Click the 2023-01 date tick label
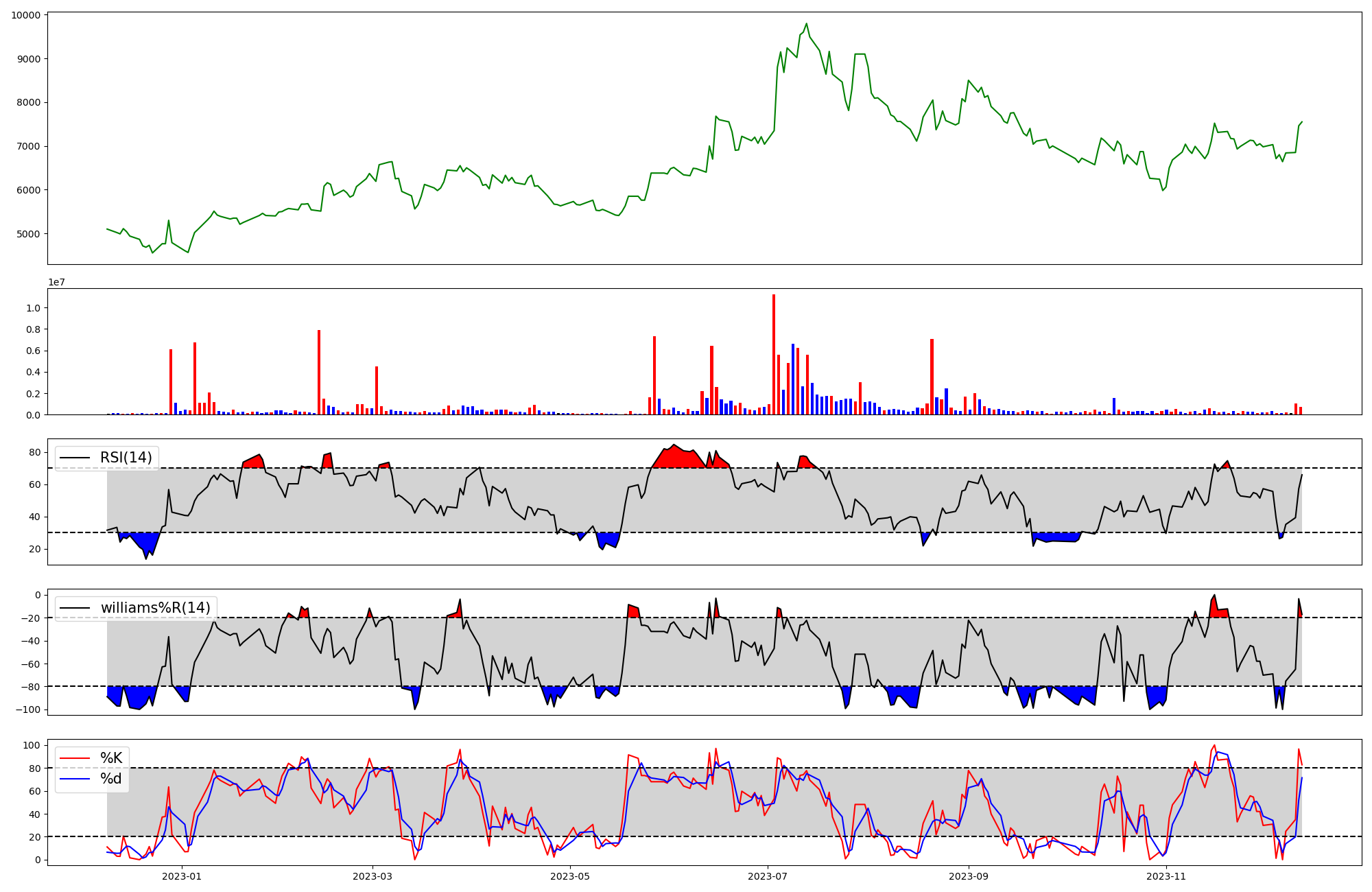 coord(182,876)
